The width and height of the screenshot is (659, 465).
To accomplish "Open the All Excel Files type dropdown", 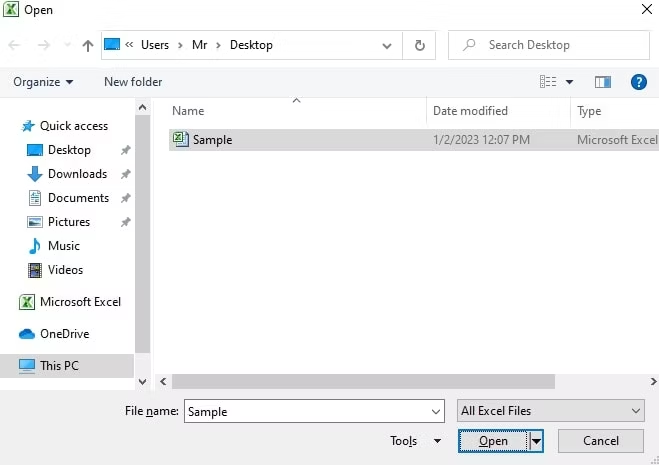I will tap(551, 411).
